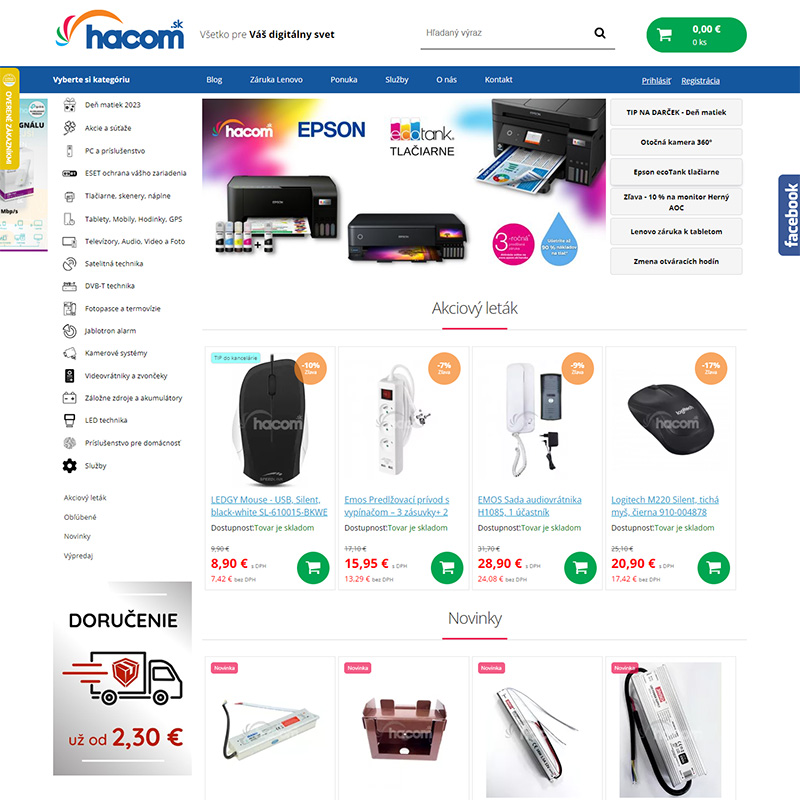Click the LED technika lamp icon
This screenshot has height=800, width=800.
click(x=69, y=420)
